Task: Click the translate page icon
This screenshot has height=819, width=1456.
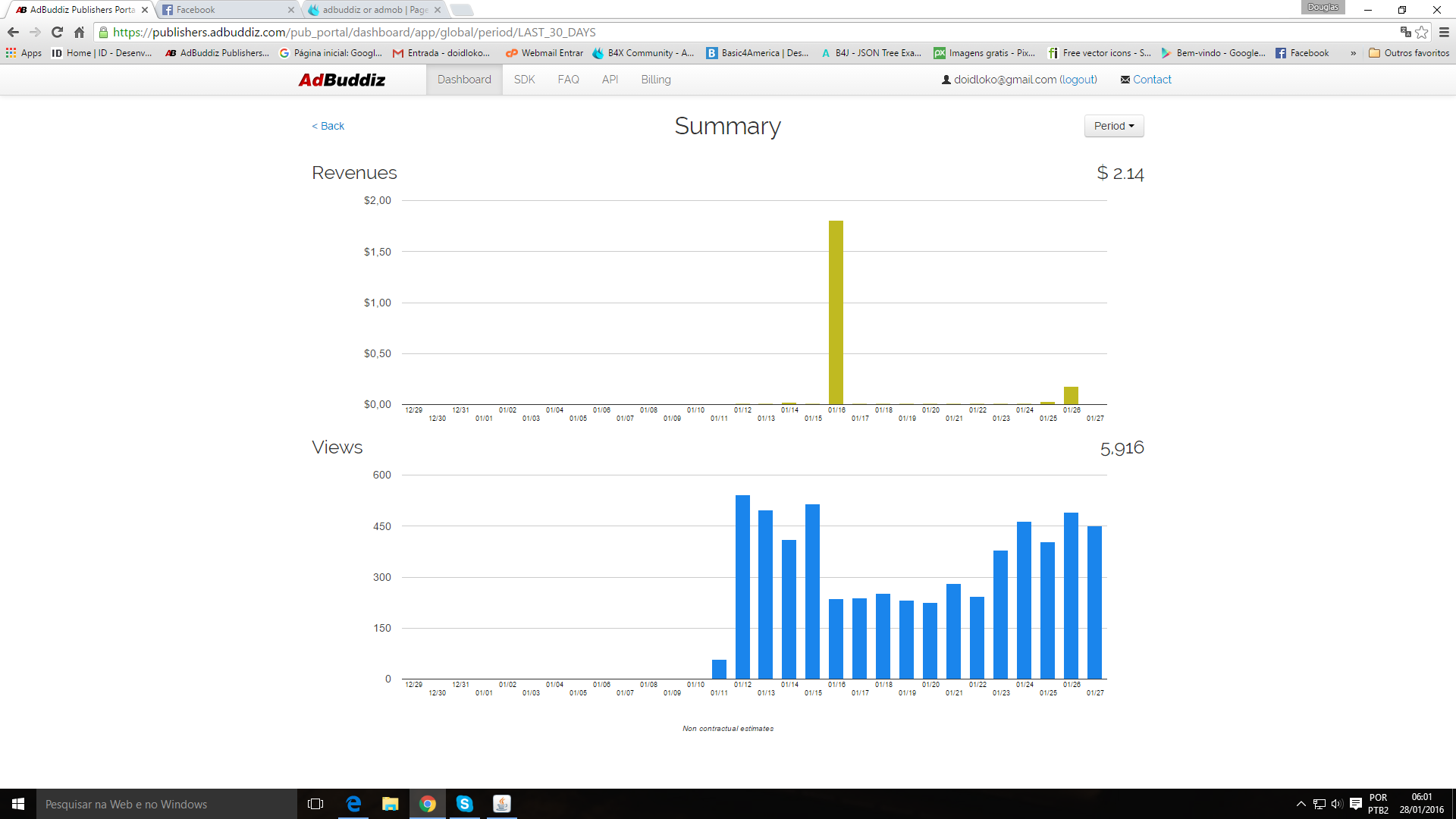Action: (x=1405, y=32)
